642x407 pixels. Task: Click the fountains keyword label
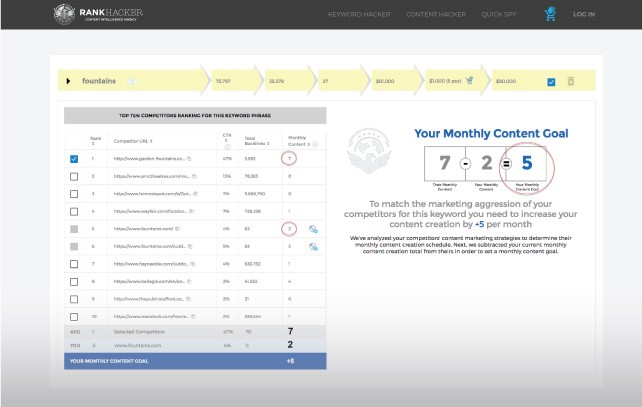[99, 81]
